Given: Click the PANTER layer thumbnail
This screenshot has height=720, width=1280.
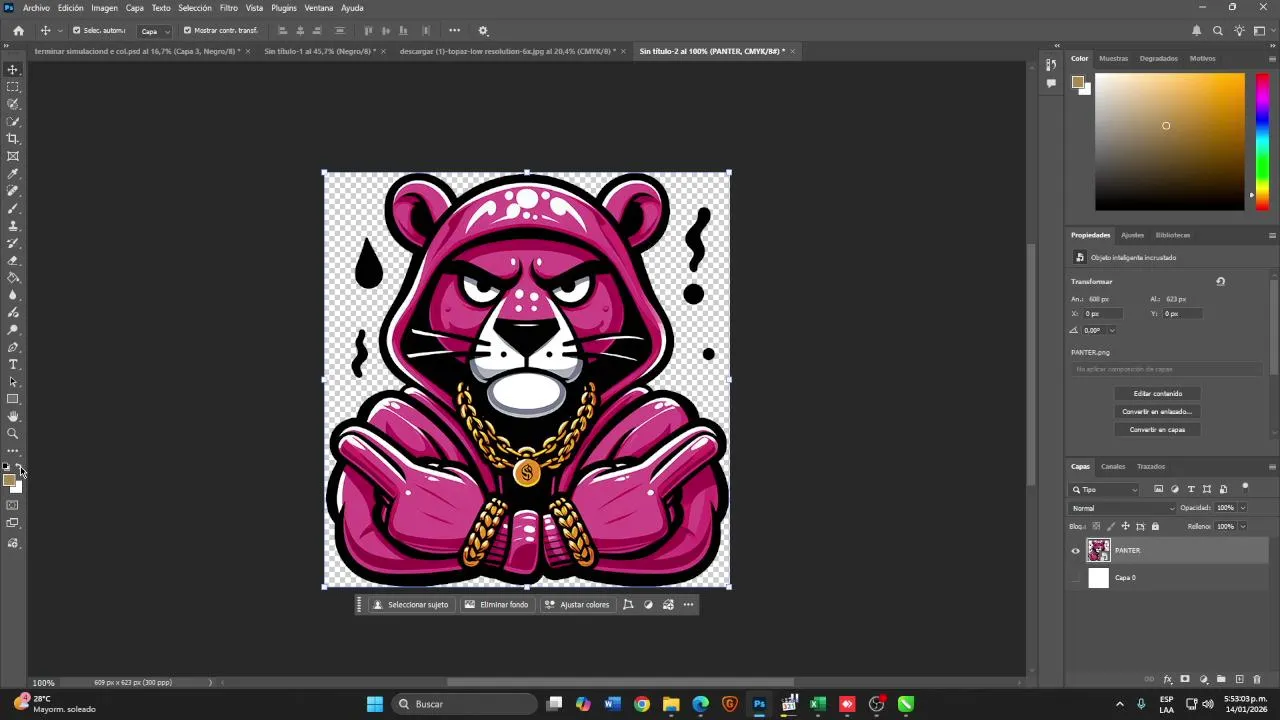Looking at the screenshot, I should (x=1098, y=550).
